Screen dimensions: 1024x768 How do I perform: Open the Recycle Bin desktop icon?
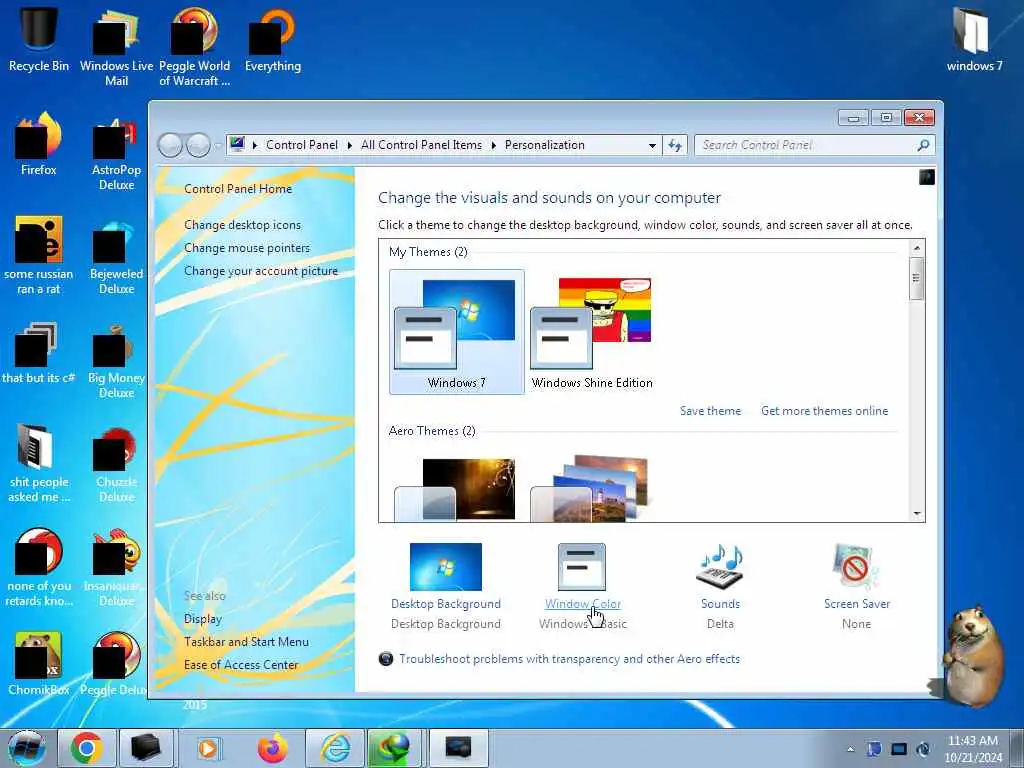coord(39,38)
